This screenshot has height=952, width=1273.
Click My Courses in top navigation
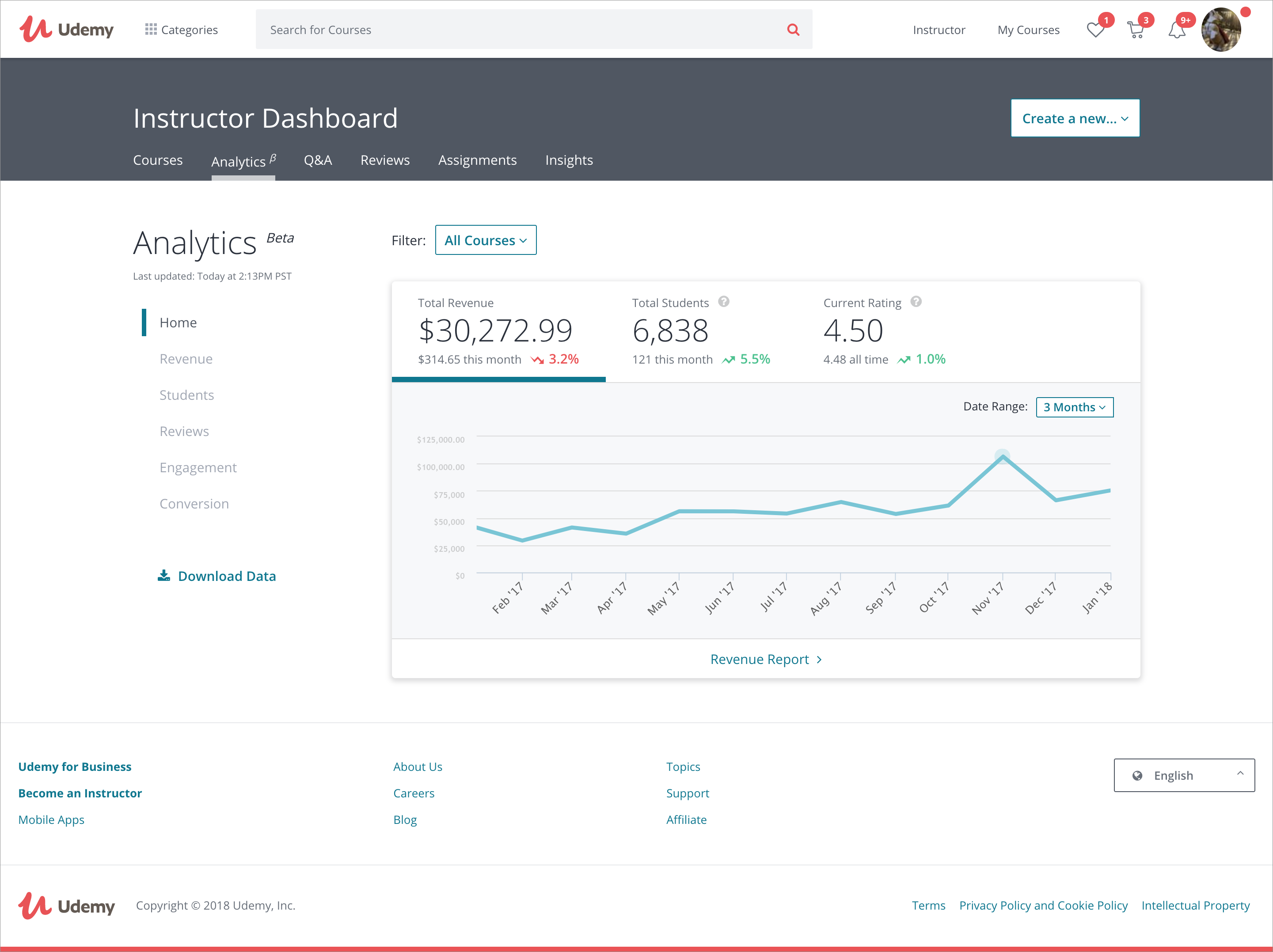[x=1028, y=30]
